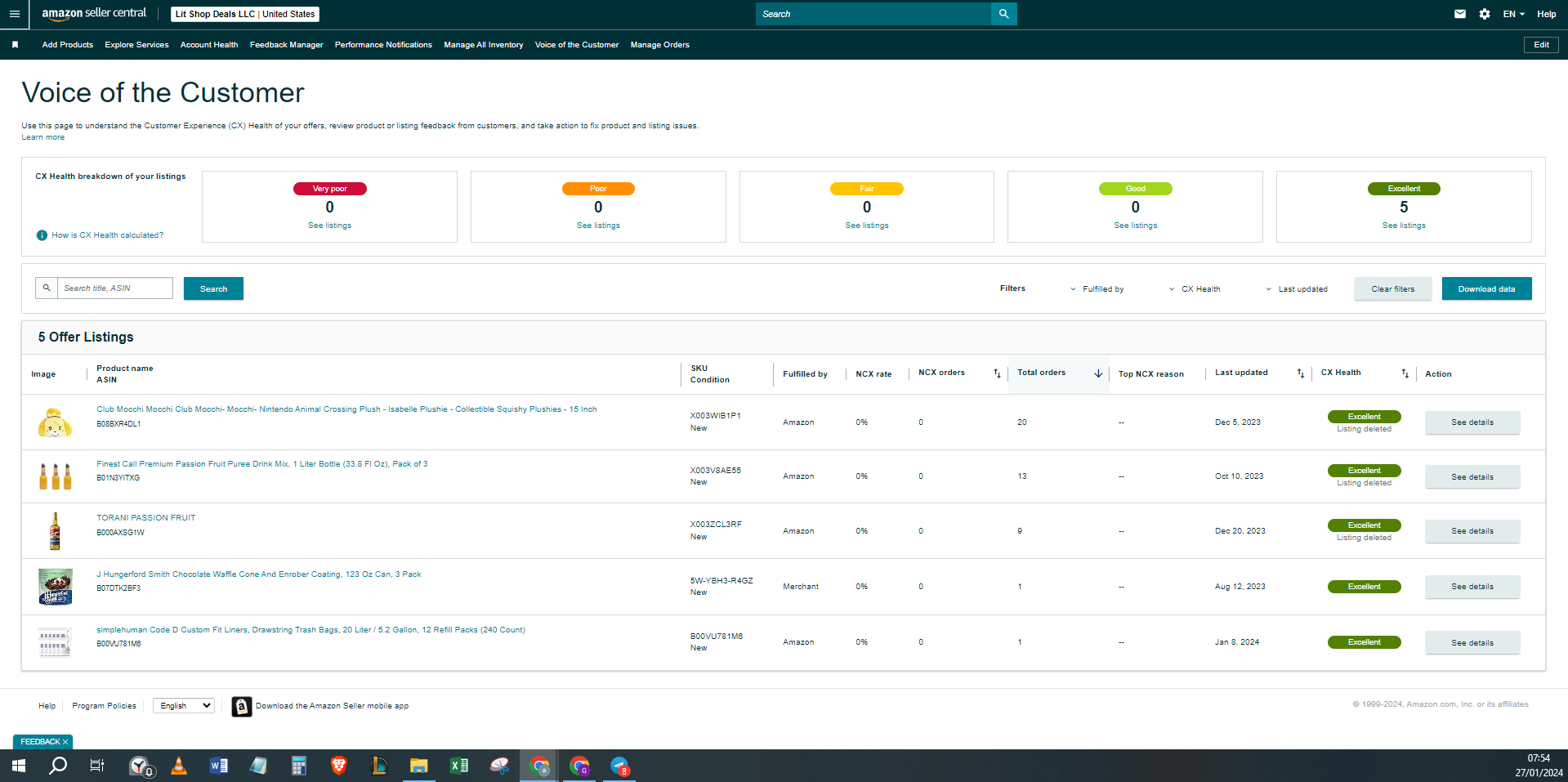1568x782 pixels.
Task: Open League of Legends from taskbar
Action: [x=379, y=766]
